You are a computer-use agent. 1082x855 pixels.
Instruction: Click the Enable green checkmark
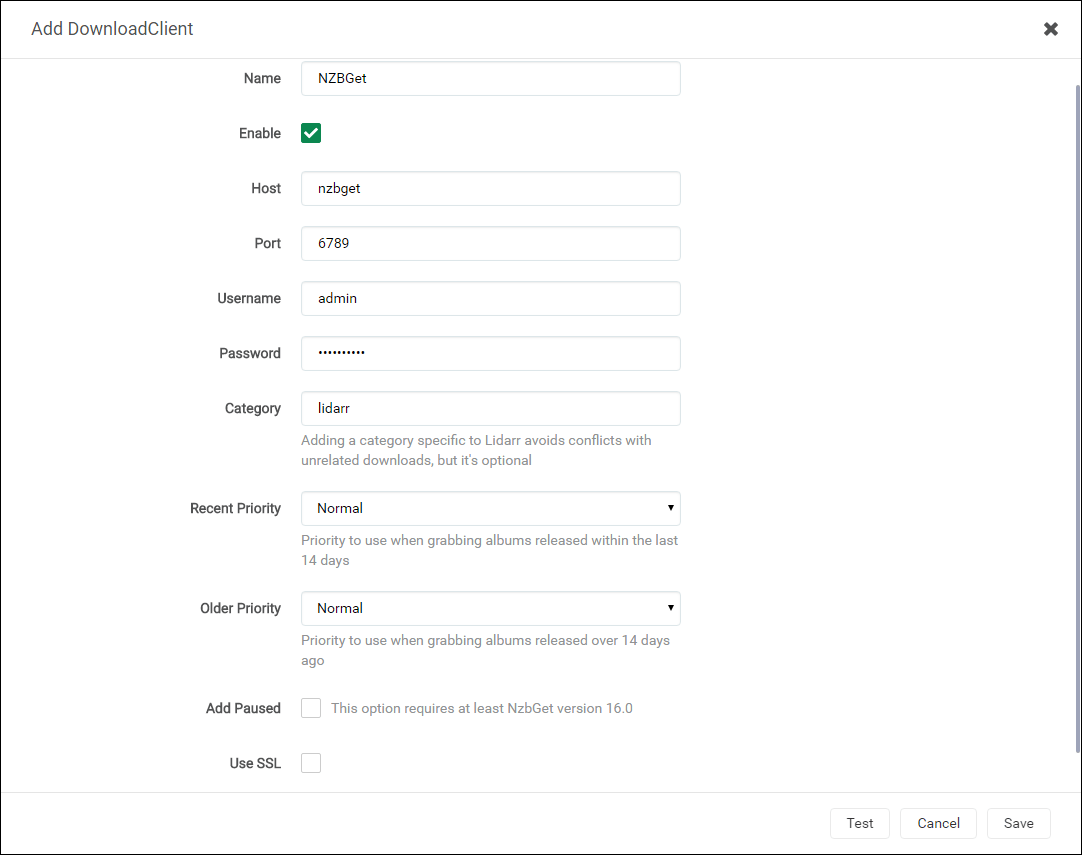[x=310, y=133]
